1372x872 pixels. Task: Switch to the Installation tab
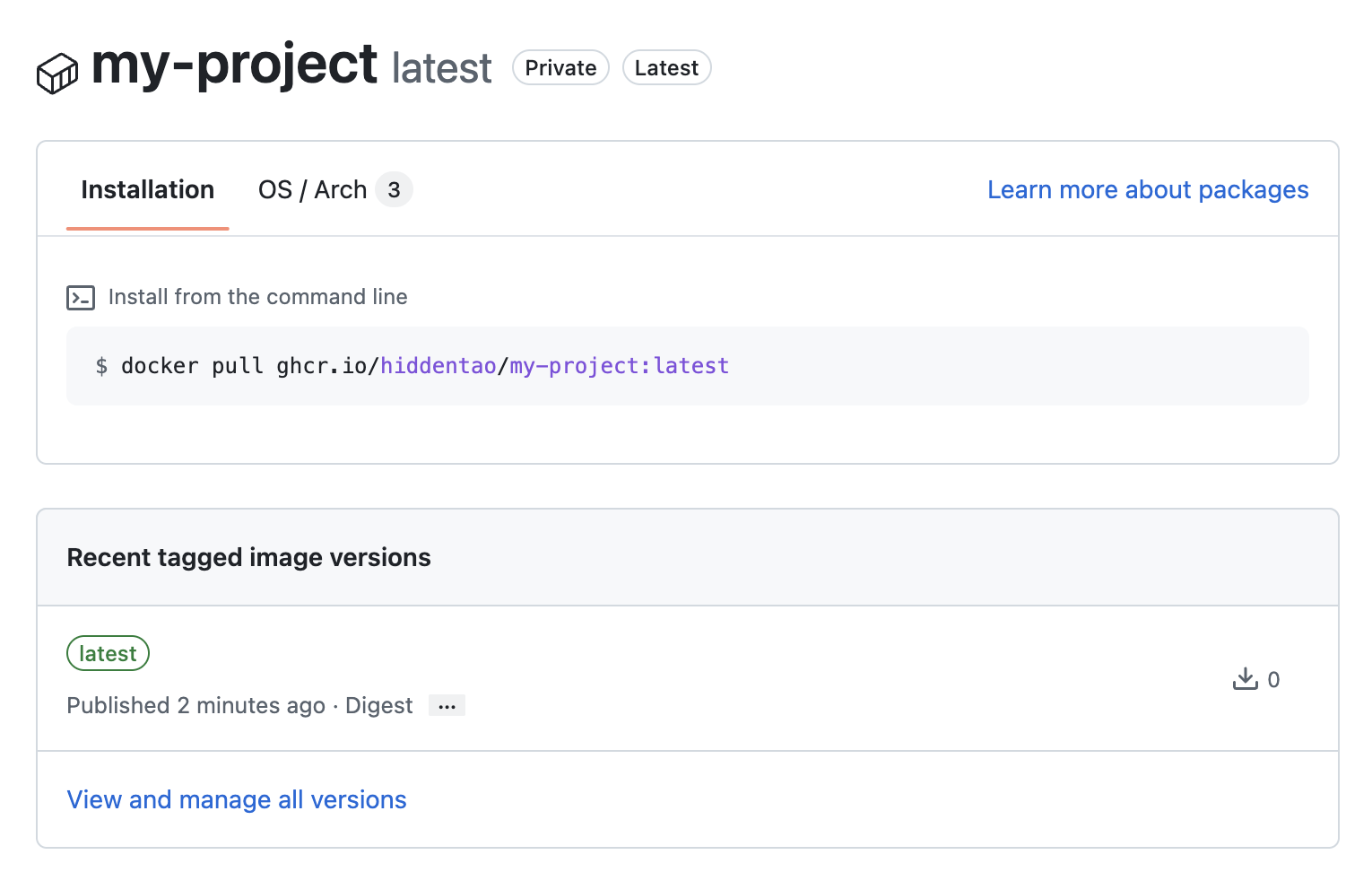pyautogui.click(x=147, y=190)
